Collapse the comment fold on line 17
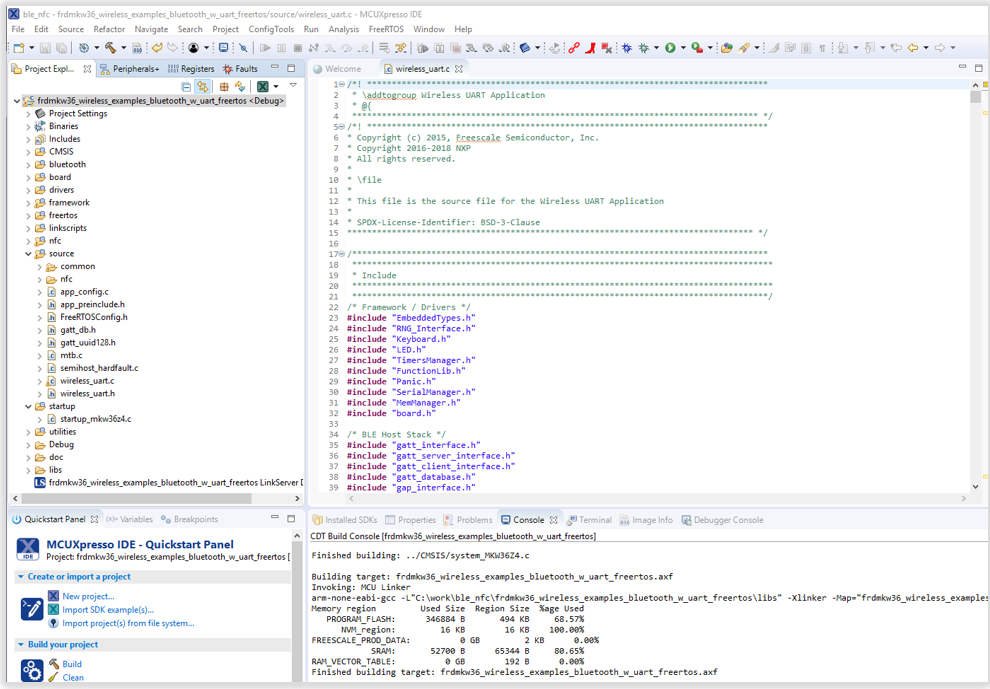 click(341, 254)
